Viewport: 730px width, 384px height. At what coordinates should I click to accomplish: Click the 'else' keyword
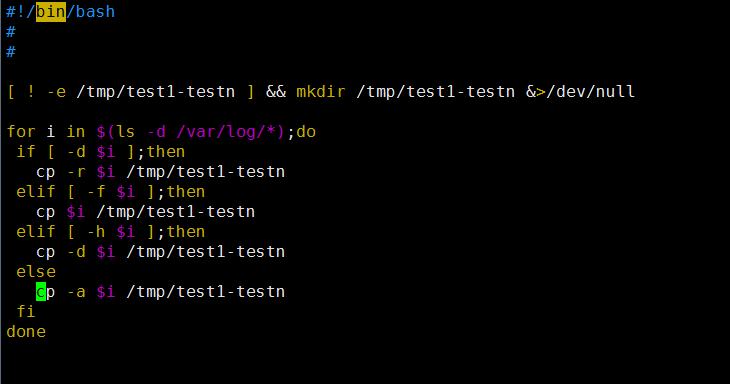[36, 272]
